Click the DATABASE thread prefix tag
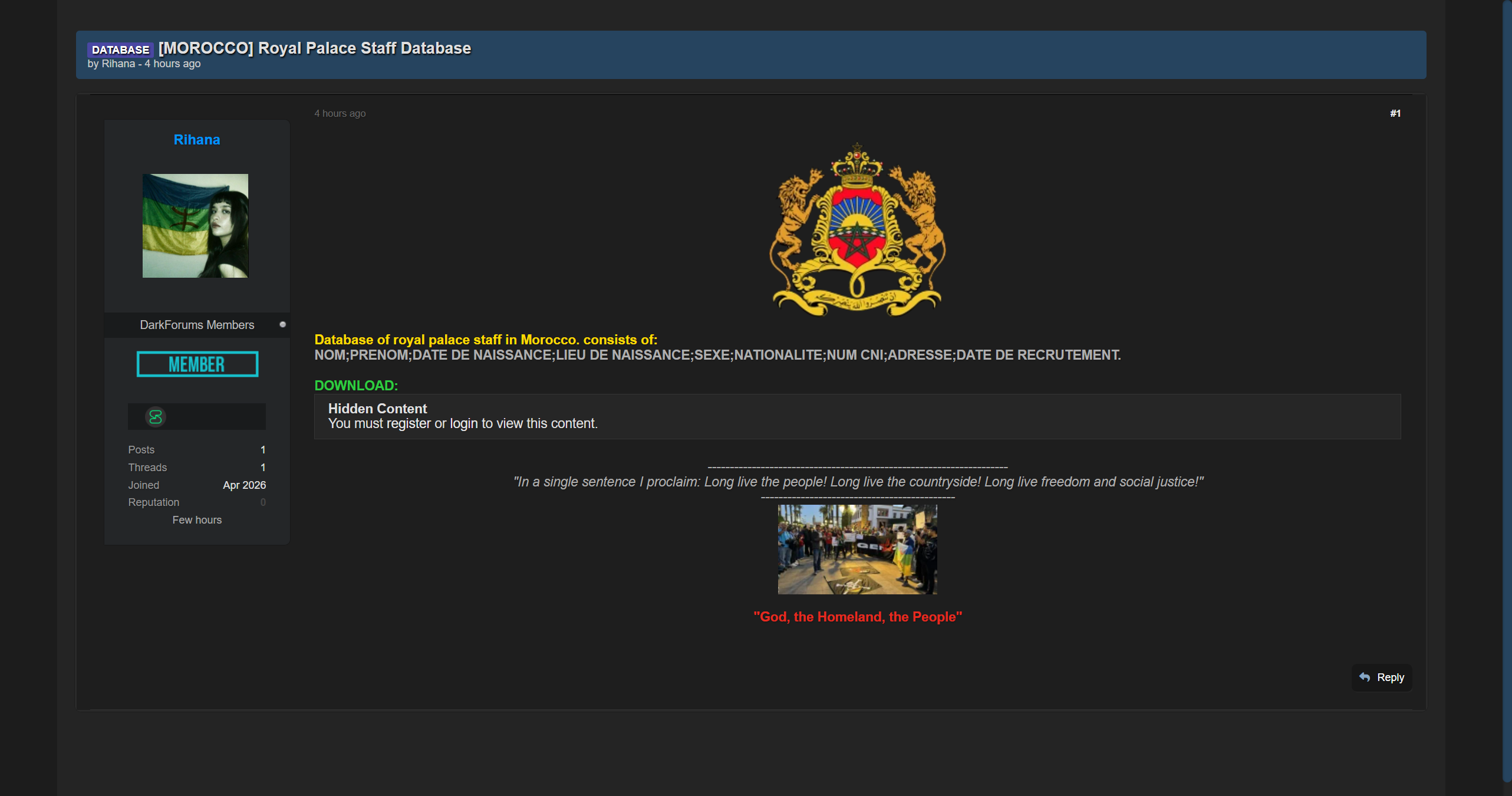This screenshot has width=1512, height=796. [x=120, y=50]
